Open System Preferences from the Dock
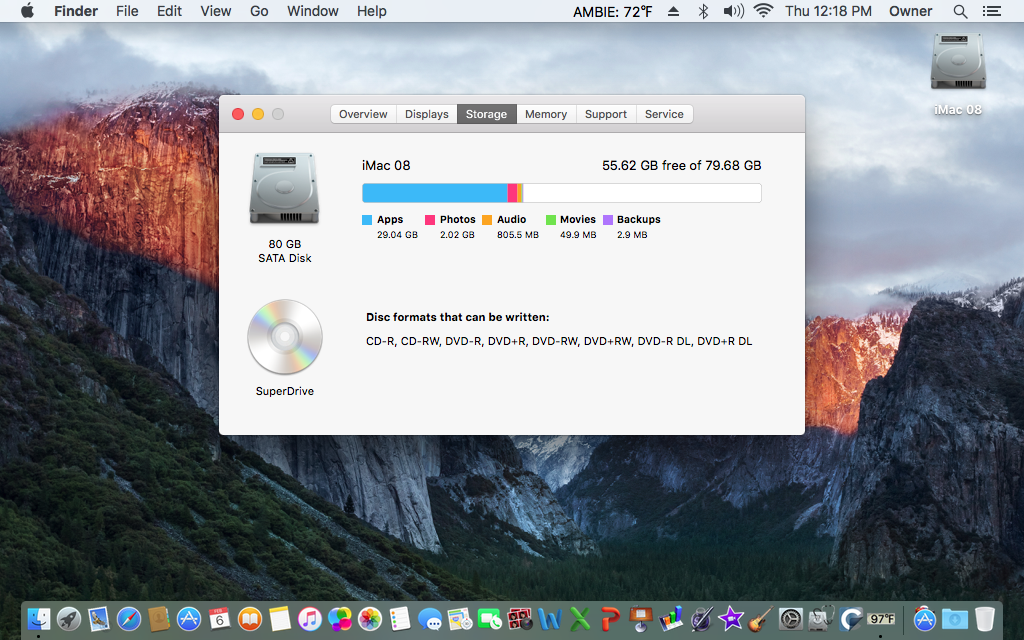 point(791,618)
